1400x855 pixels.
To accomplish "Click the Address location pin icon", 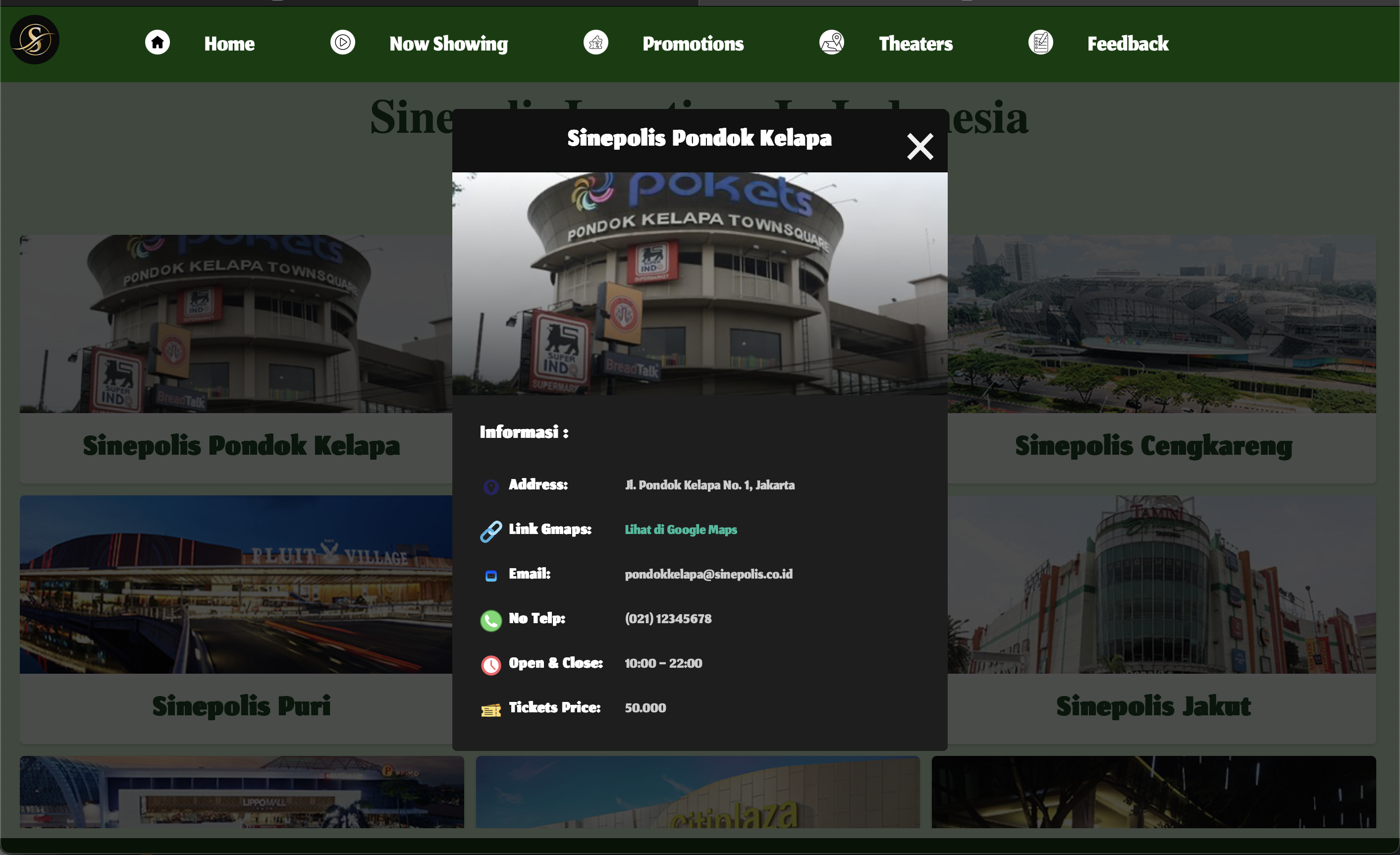I will 491,487.
